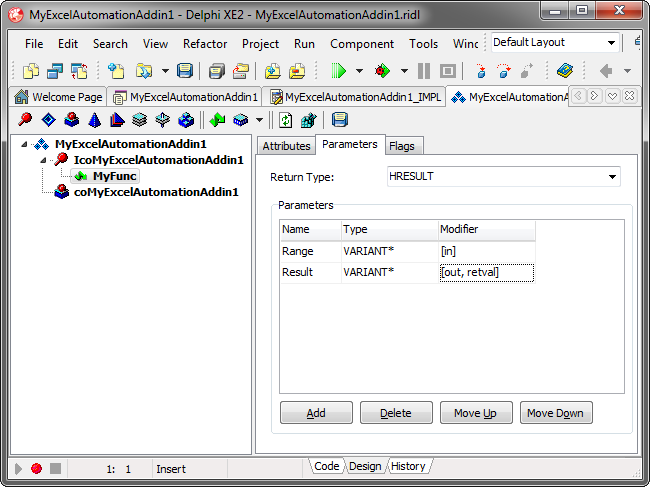Viewport: 650px width, 487px height.
Task: Click the New Property icon
Action: (241, 120)
